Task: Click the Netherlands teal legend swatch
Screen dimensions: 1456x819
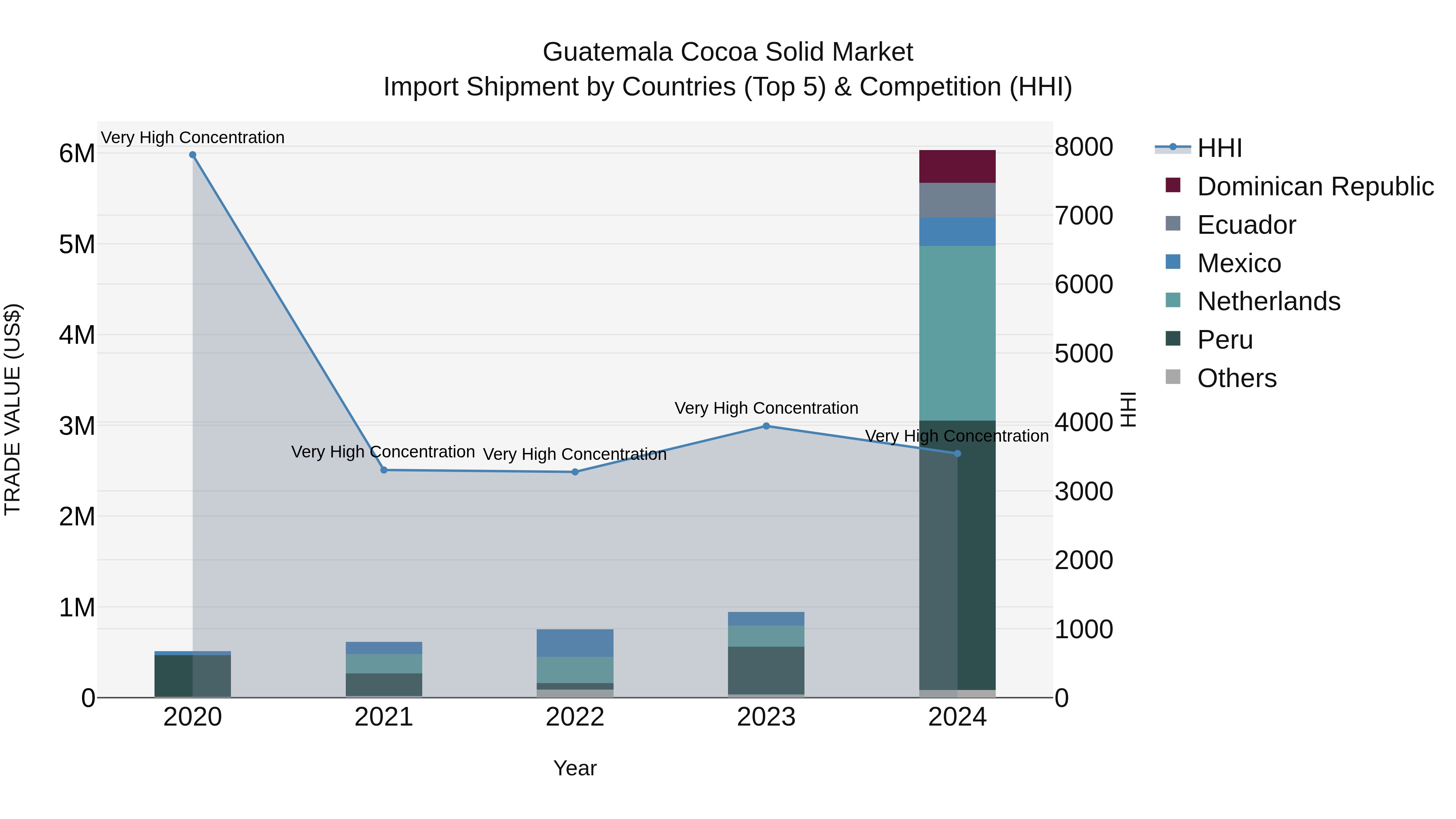Action: 1173,300
